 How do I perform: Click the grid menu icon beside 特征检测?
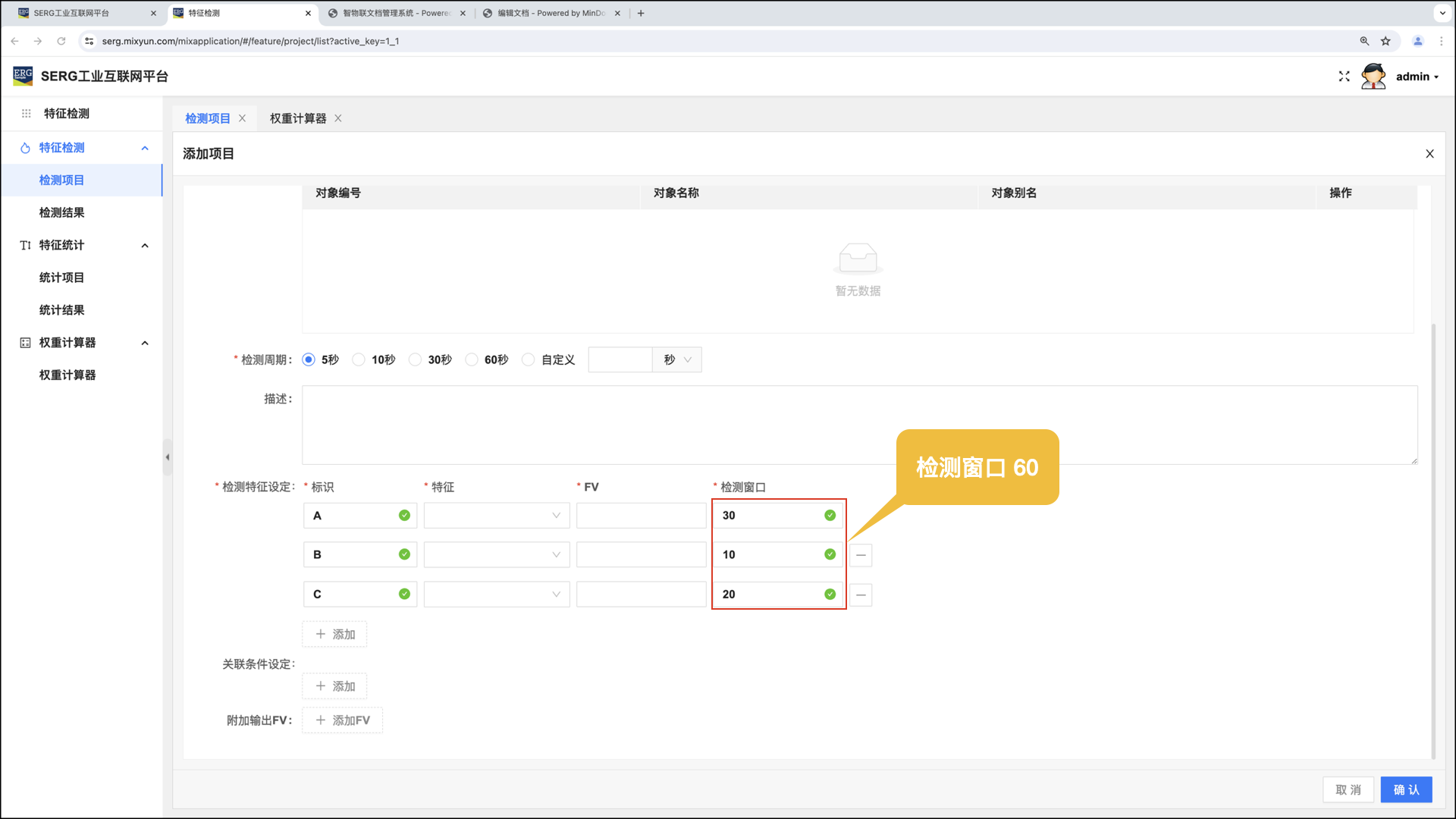click(26, 114)
